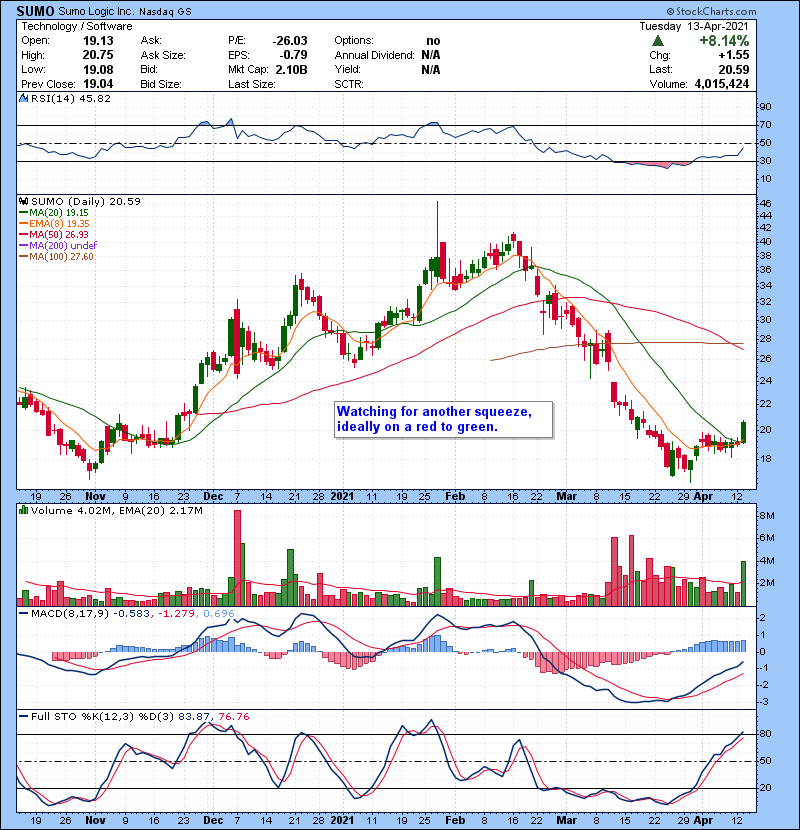Click the High value 20.75

pyautogui.click(x=98, y=55)
